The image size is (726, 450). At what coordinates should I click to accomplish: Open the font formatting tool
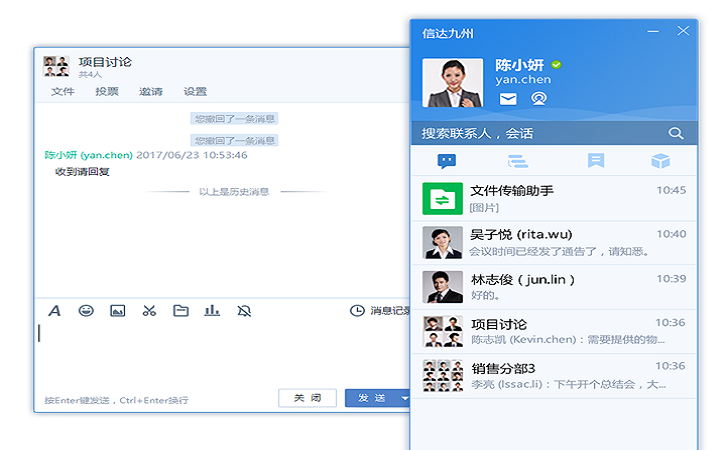click(x=55, y=311)
